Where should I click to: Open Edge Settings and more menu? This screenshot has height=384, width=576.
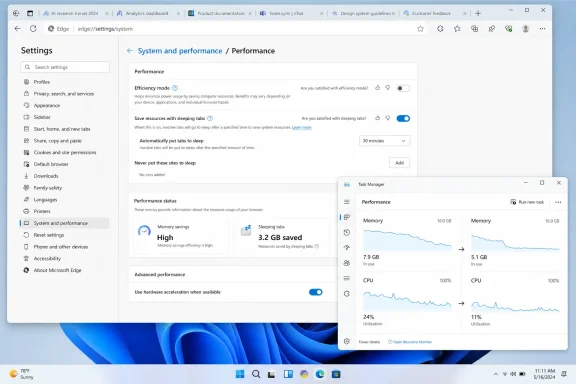point(543,29)
